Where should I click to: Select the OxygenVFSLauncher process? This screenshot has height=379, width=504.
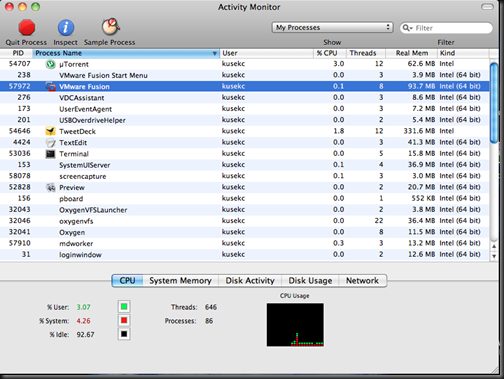(245, 210)
